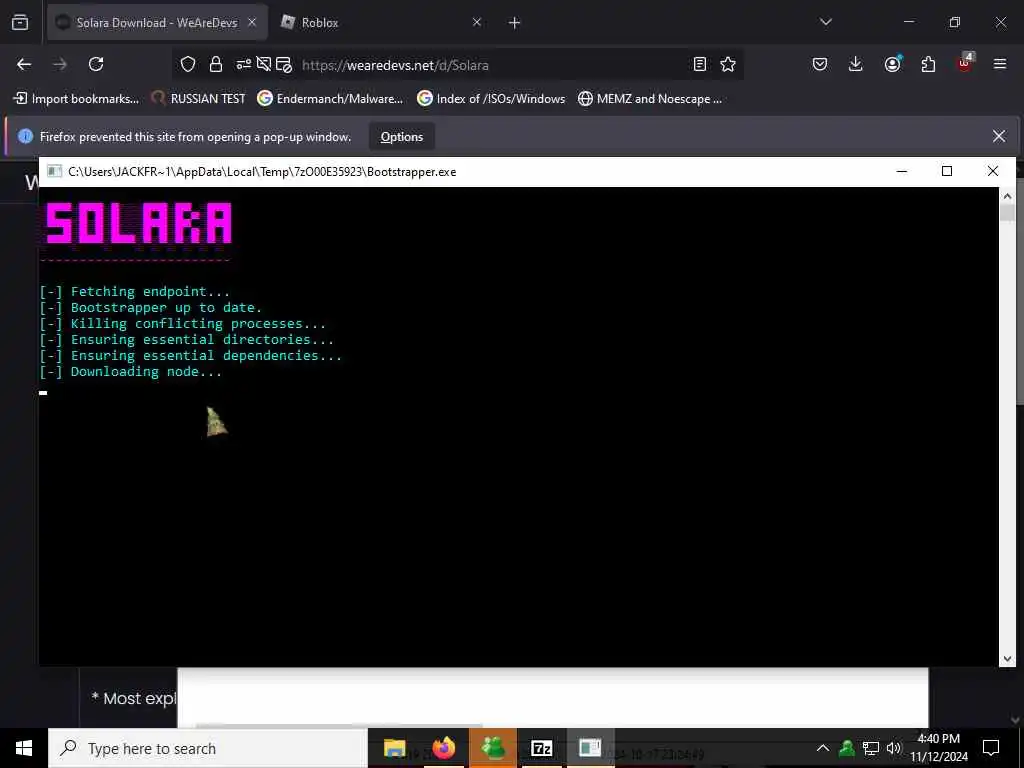Open the green people app in taskbar
1024x768 pixels.
tap(492, 748)
